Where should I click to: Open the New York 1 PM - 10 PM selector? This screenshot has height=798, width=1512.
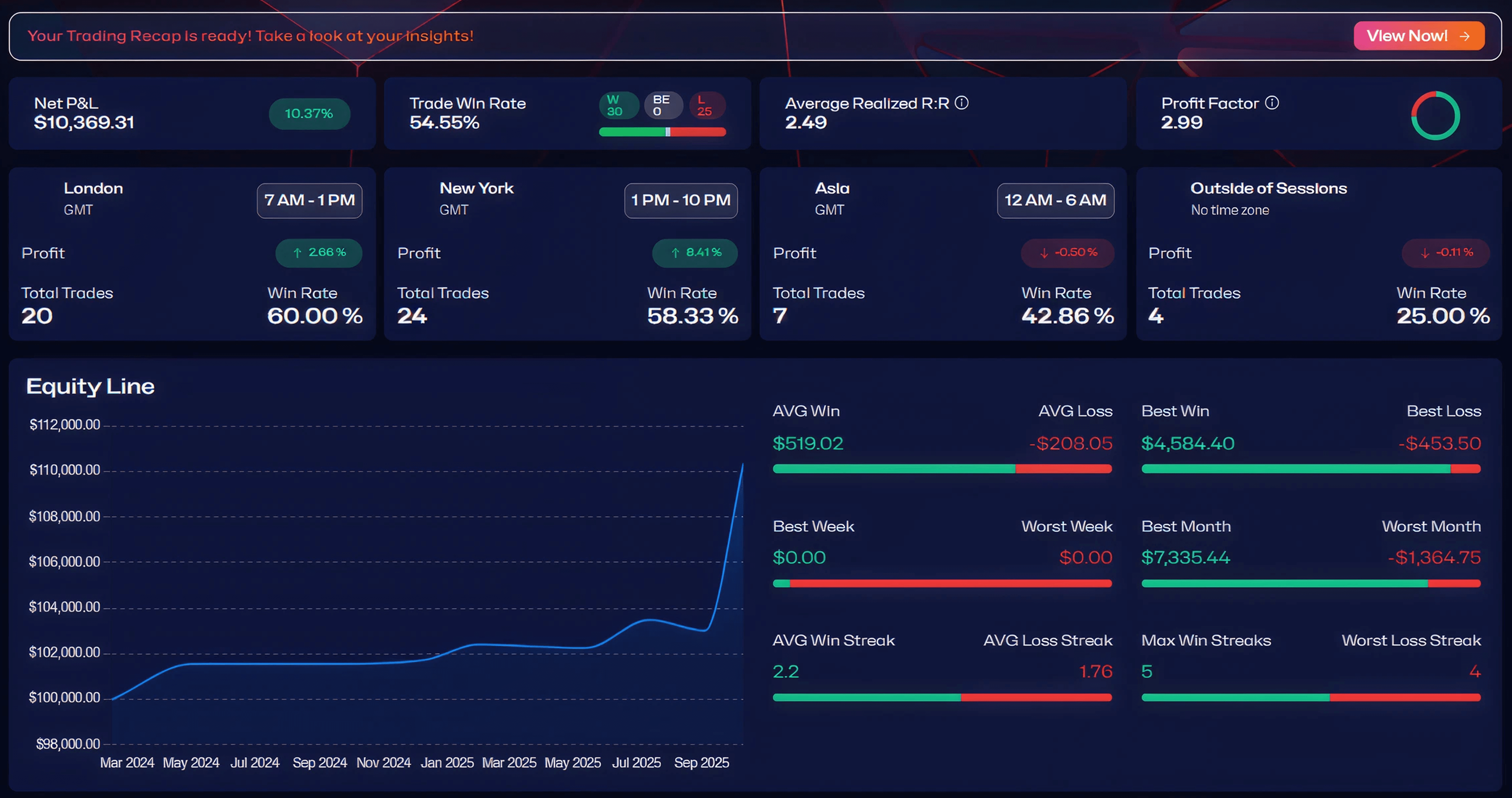pyautogui.click(x=680, y=200)
